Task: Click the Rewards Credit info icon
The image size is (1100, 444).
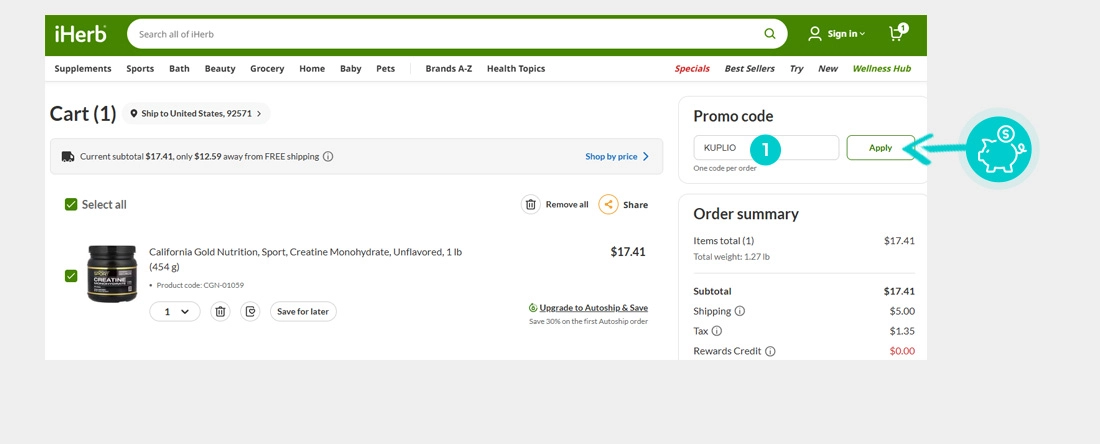Action: click(x=770, y=351)
